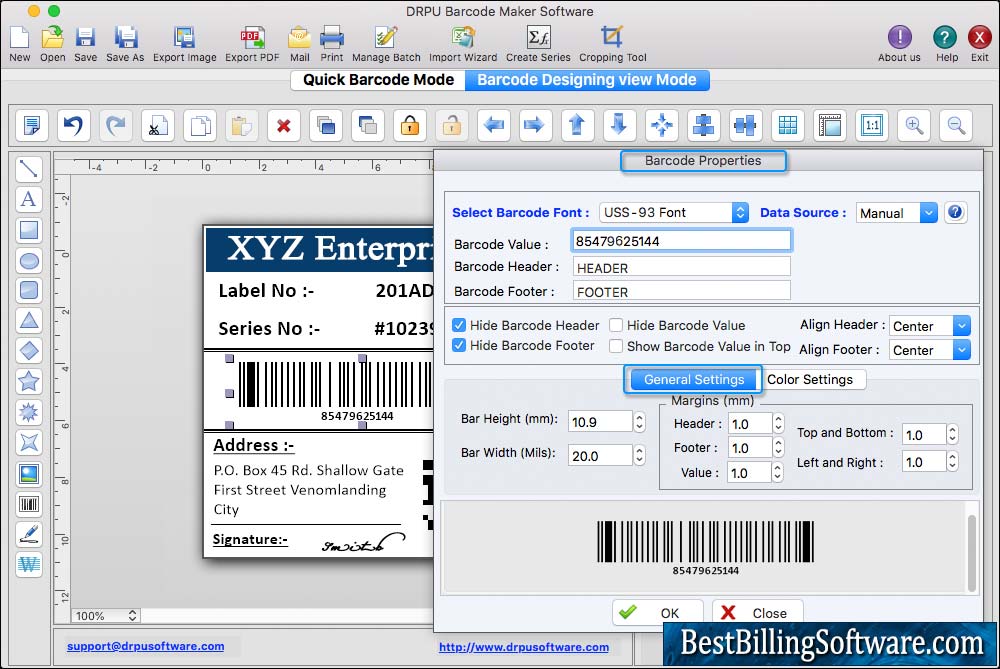Click the open padlock unlock icon
Image resolution: width=1000 pixels, height=669 pixels.
click(x=452, y=125)
